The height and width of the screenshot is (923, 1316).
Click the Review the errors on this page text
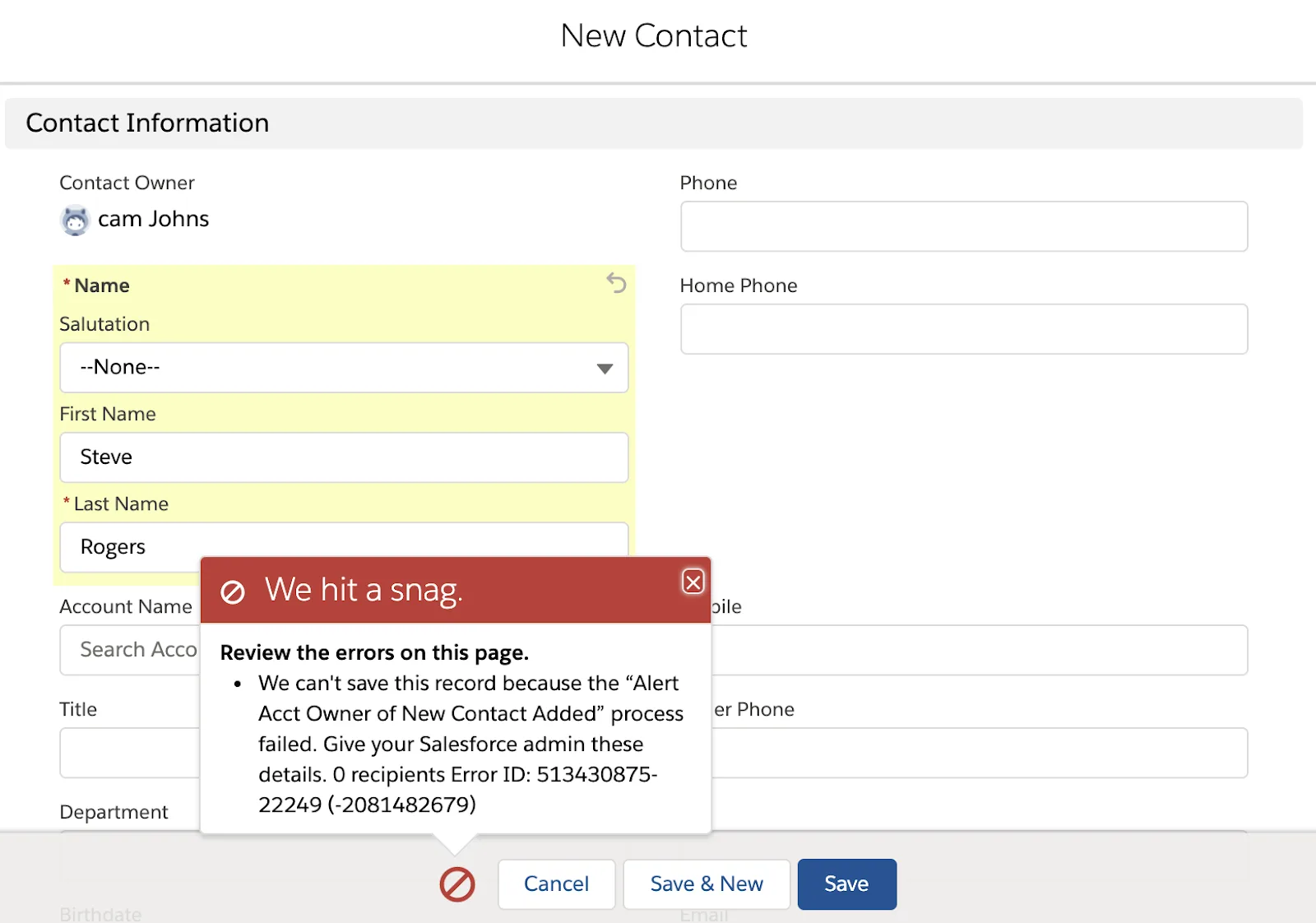pos(374,652)
